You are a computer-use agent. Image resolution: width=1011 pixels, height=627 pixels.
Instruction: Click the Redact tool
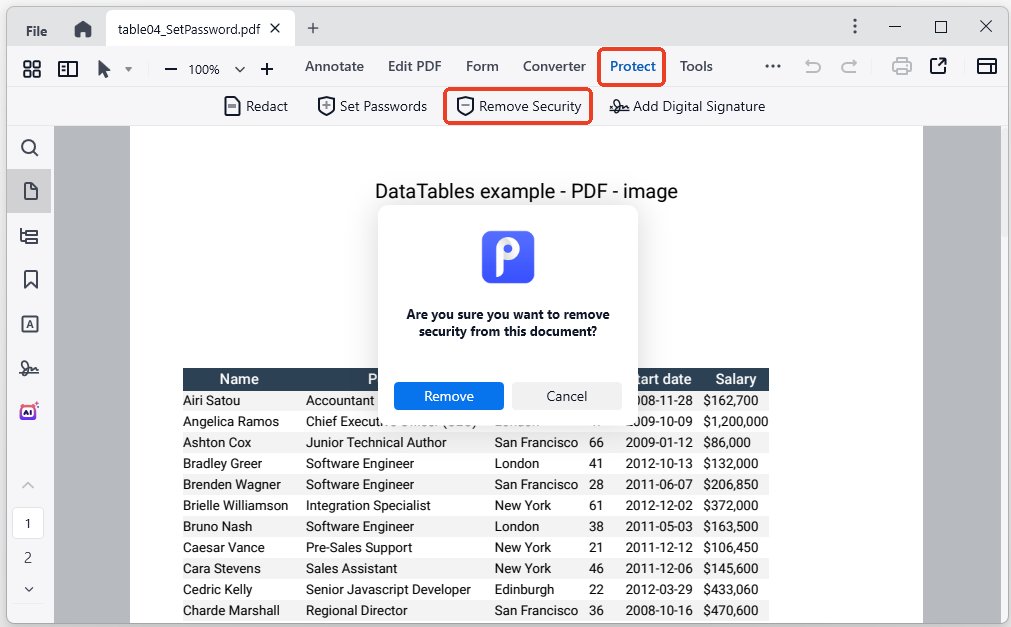(x=255, y=105)
